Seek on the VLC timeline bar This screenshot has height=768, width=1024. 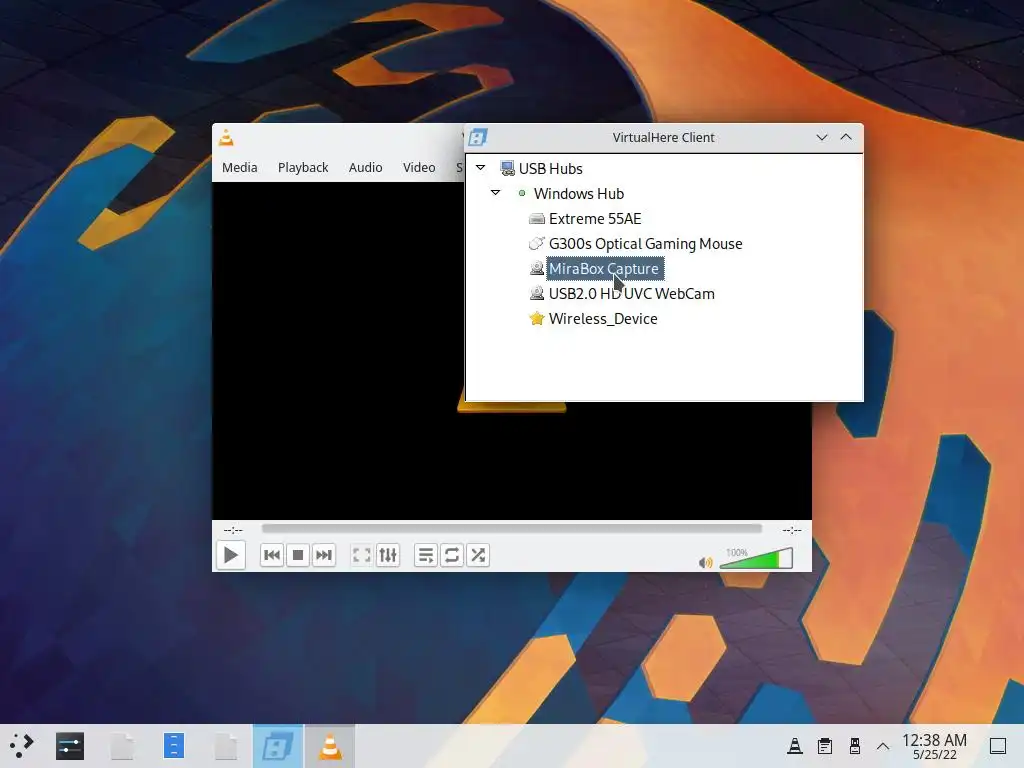coord(511,528)
